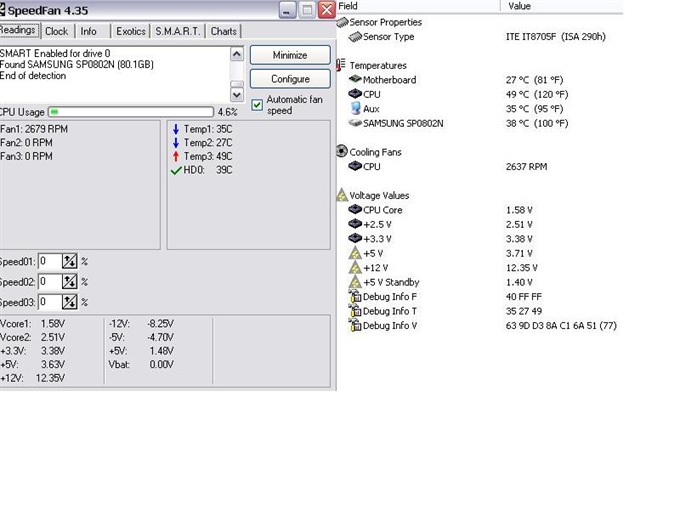
Task: Adjust the Speed02 spinner arrows
Action: [x=70, y=282]
